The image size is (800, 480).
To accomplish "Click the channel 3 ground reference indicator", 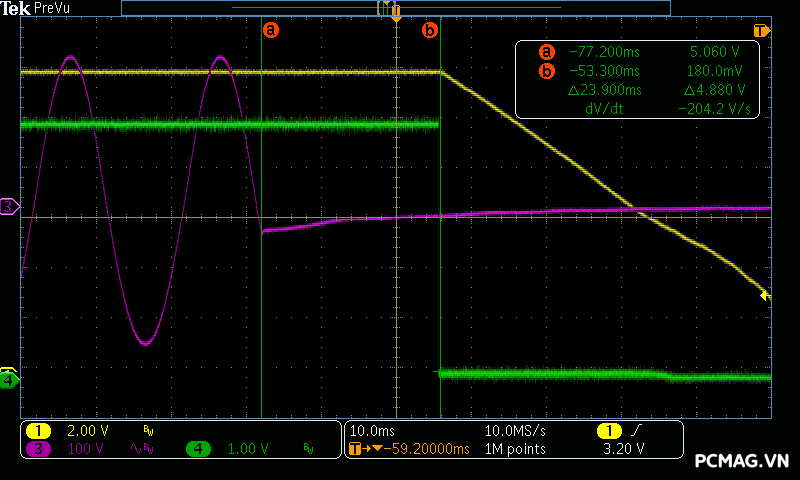I will point(9,207).
